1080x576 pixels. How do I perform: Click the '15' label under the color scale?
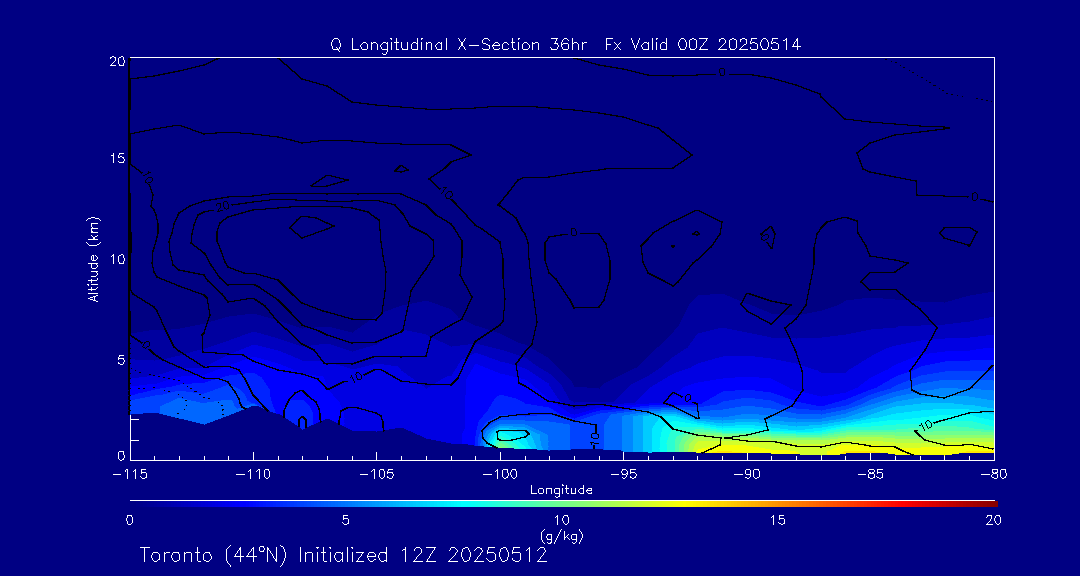(777, 521)
